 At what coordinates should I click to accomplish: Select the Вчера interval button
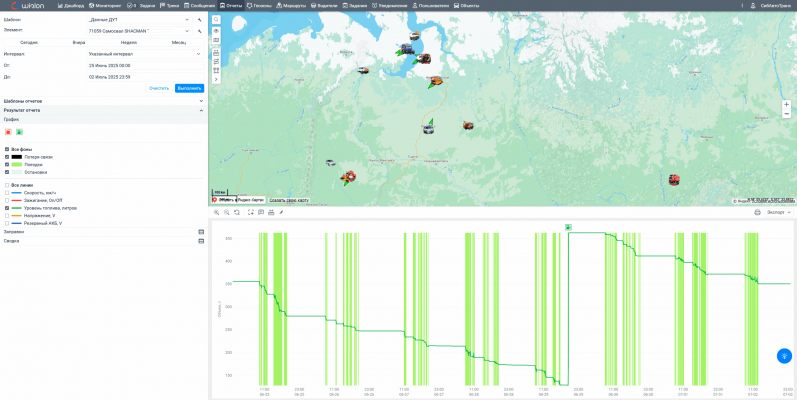79,43
